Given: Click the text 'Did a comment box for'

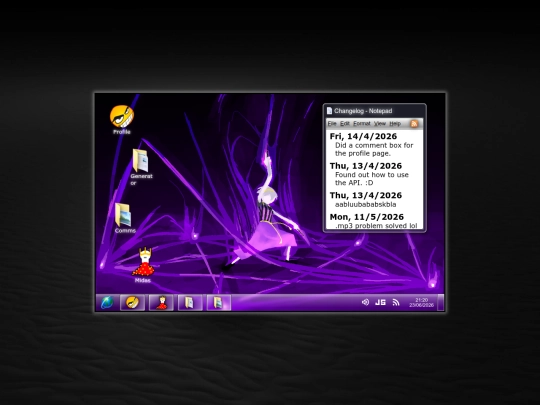Looking at the screenshot, I should click(x=374, y=145).
